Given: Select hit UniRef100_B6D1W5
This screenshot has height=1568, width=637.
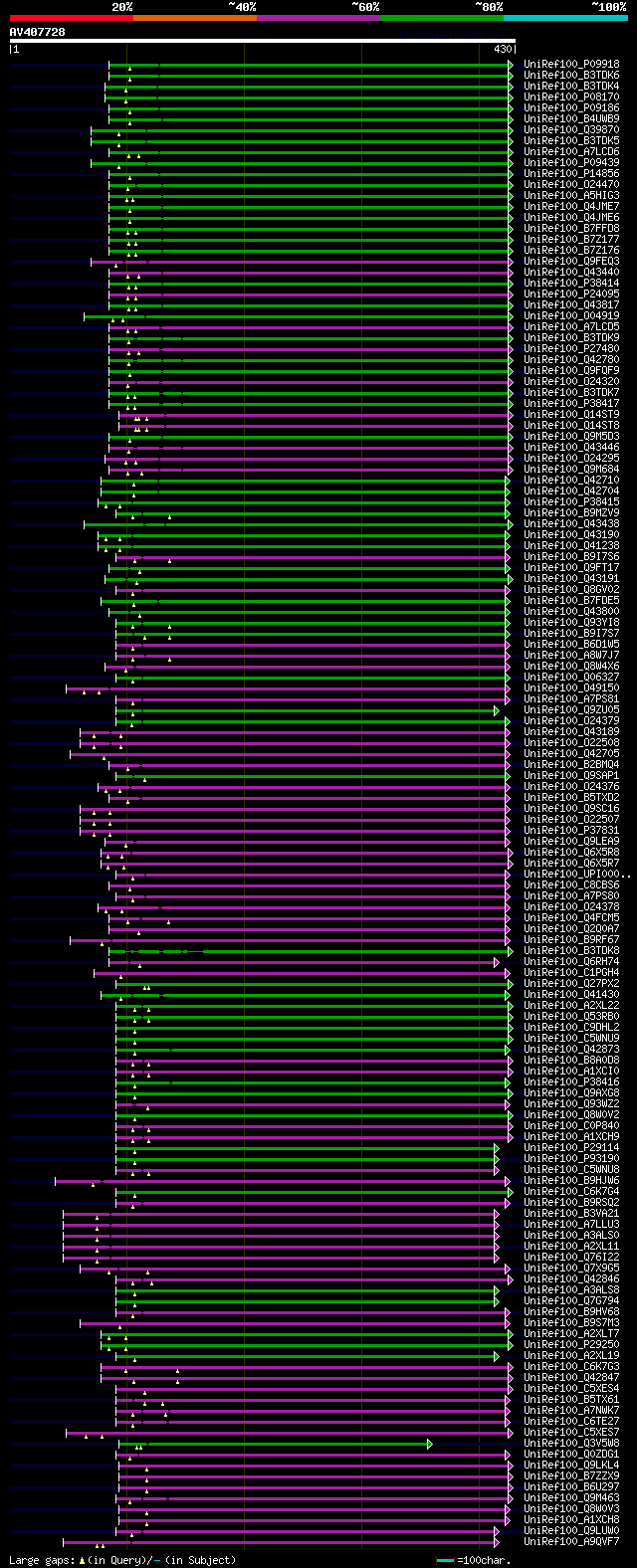Looking at the screenshot, I should (571, 644).
